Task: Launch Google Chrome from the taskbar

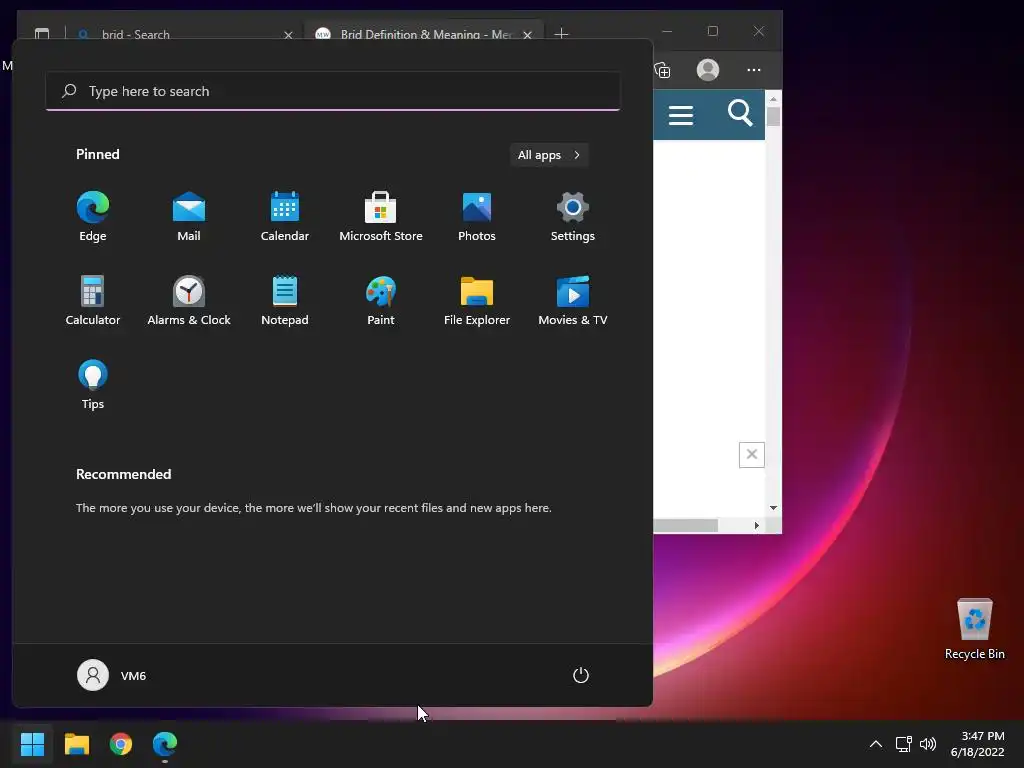Action: tap(121, 744)
